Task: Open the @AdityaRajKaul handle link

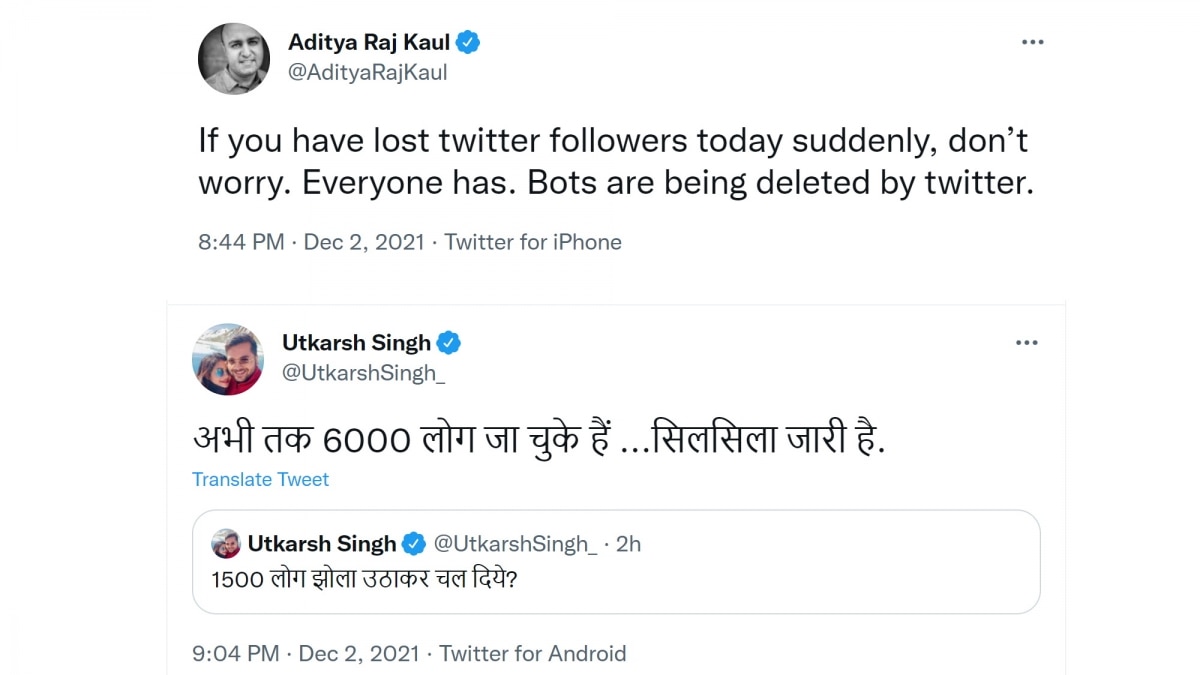Action: (367, 72)
